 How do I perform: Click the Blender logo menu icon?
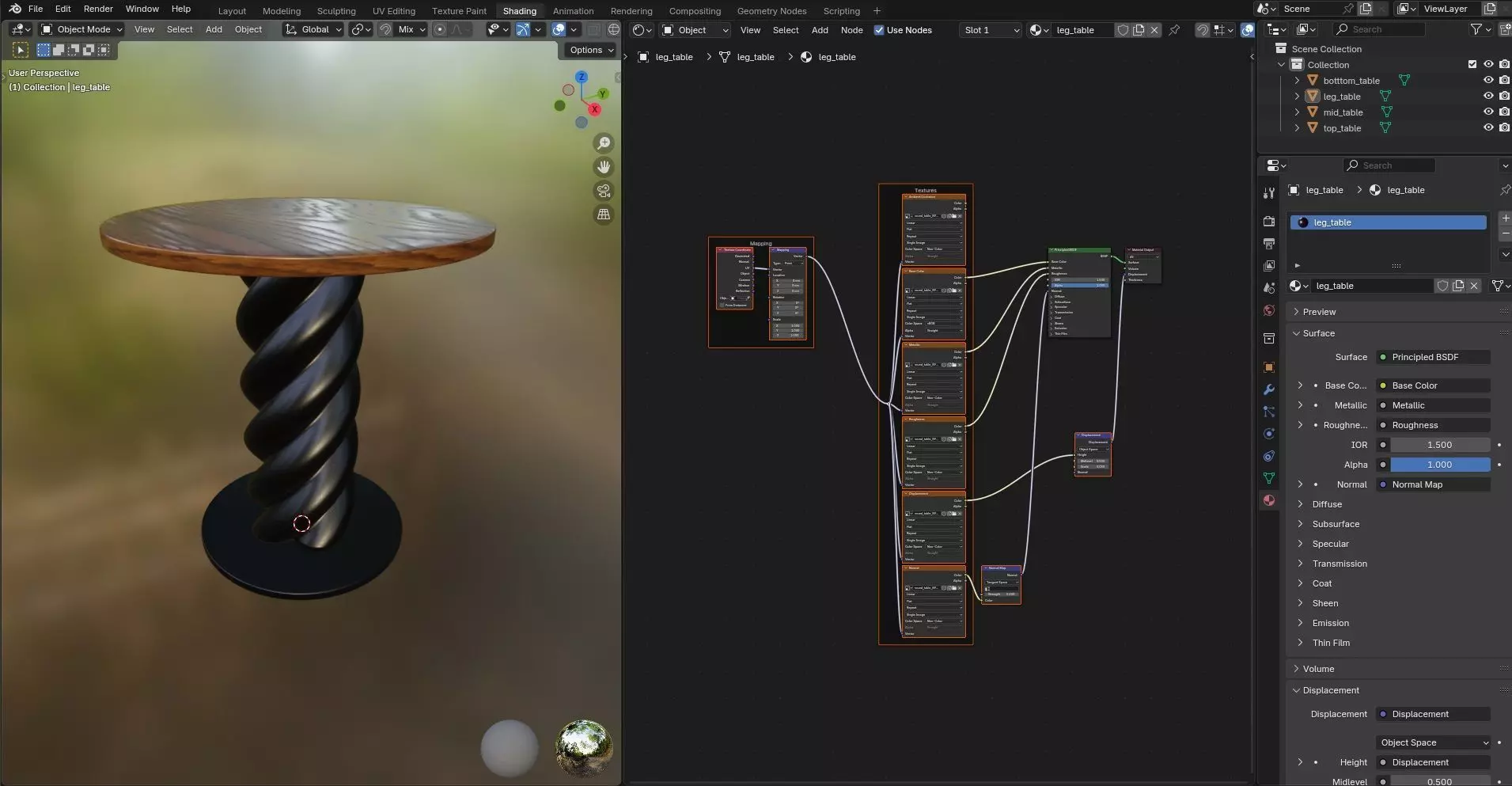click(x=15, y=9)
